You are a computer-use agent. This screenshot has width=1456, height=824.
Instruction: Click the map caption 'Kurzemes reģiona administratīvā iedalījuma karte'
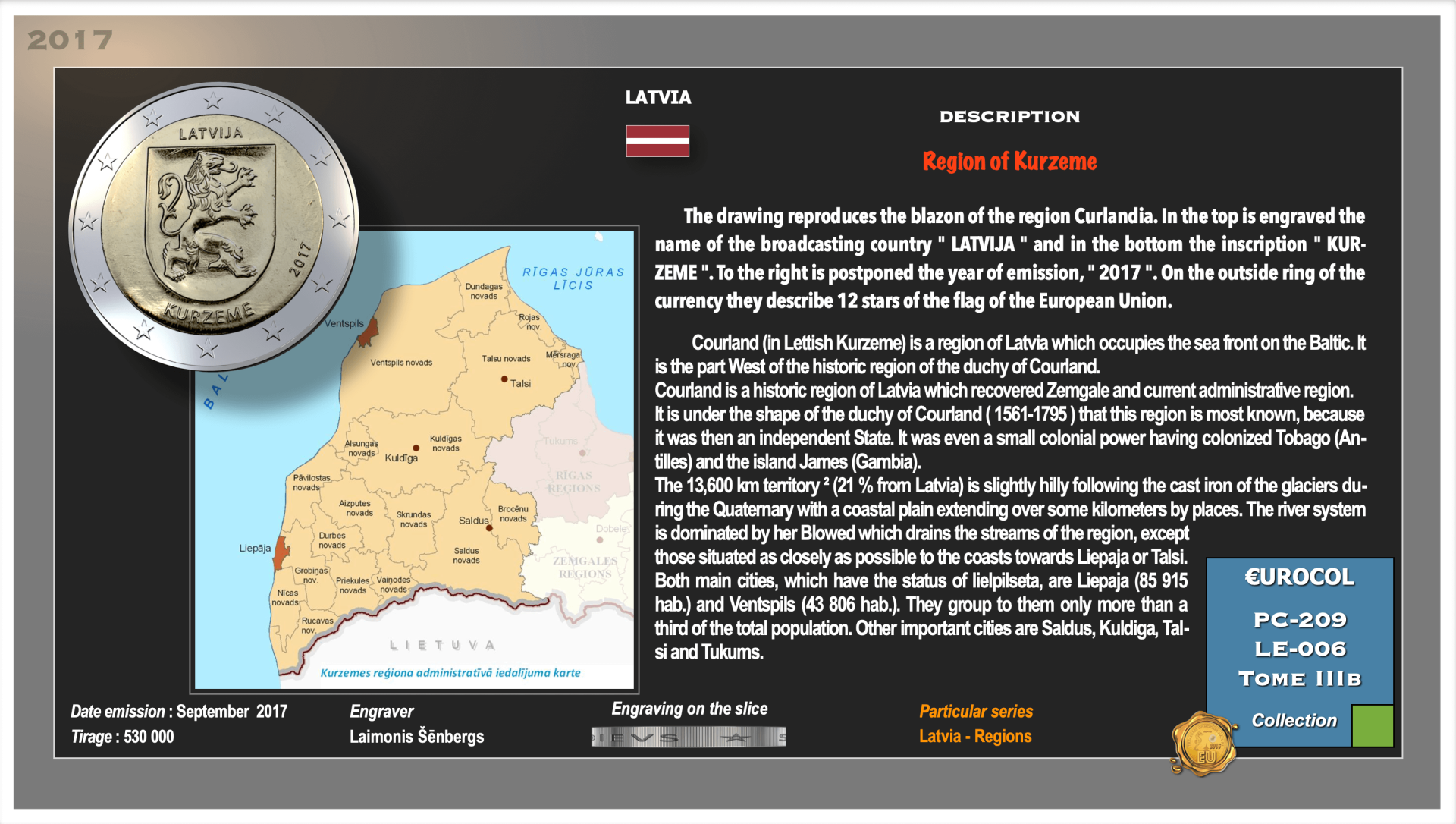point(450,673)
